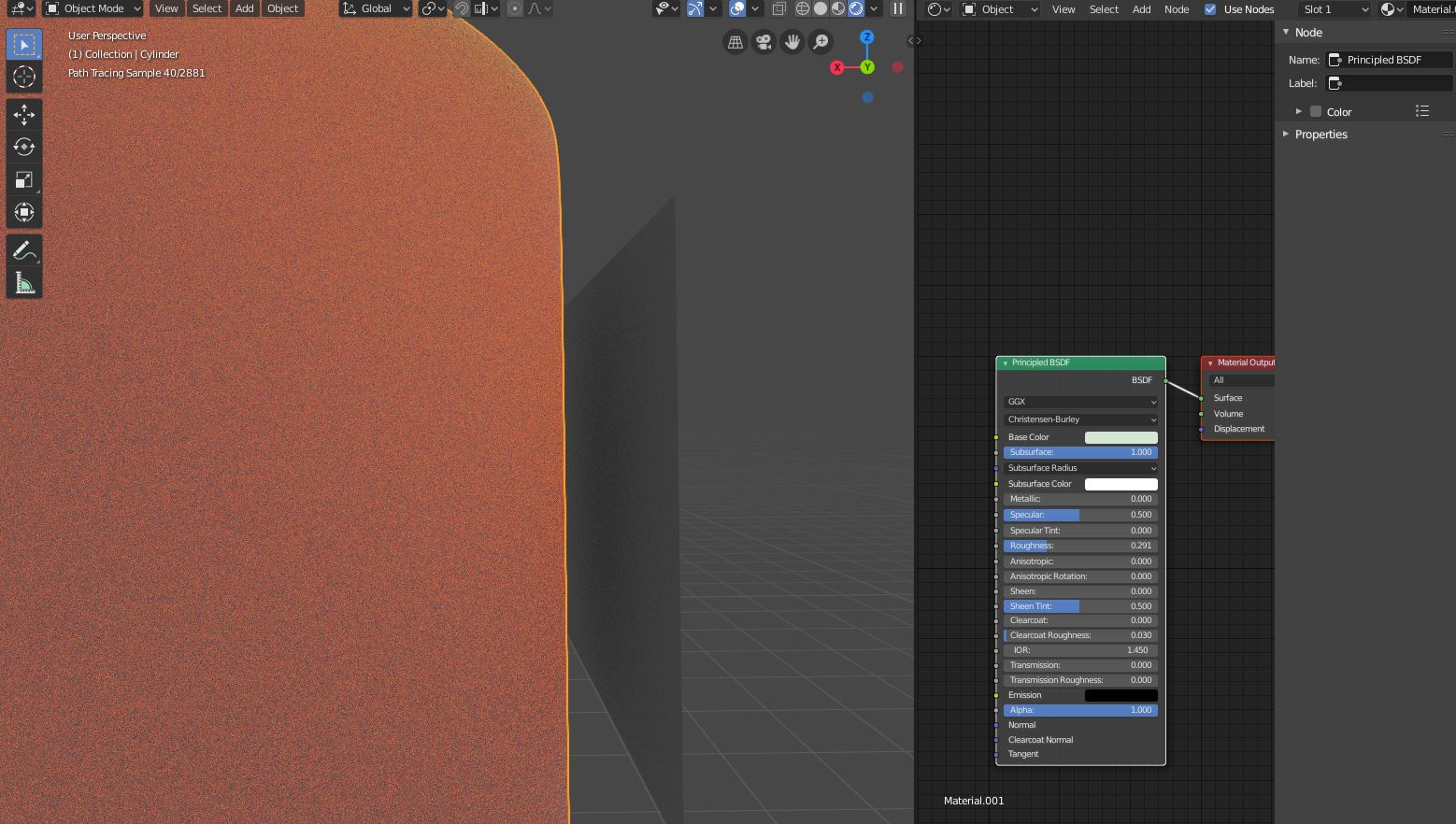This screenshot has width=1456, height=824.
Task: Open the node editor Add menu
Action: (x=1141, y=9)
